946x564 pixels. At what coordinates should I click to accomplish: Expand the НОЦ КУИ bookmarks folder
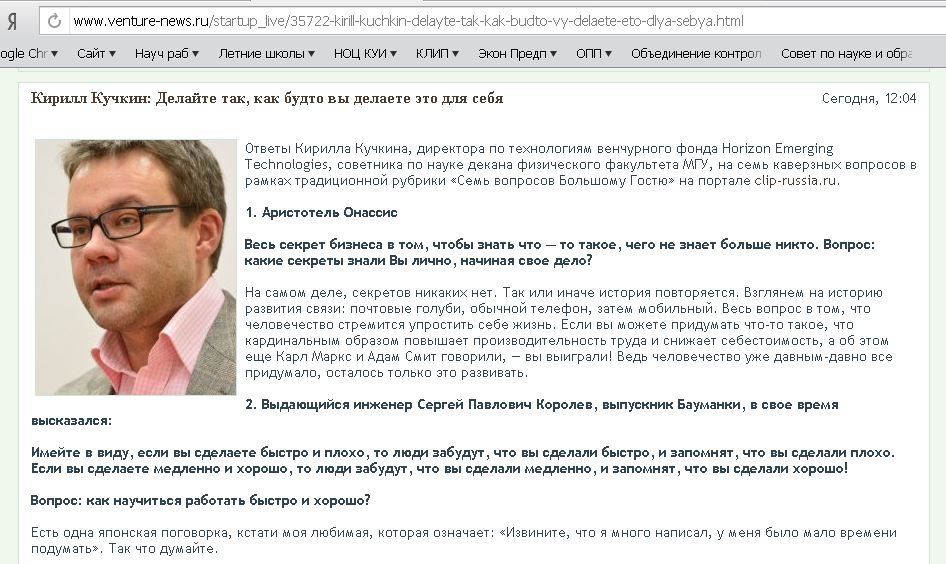pyautogui.click(x=365, y=54)
